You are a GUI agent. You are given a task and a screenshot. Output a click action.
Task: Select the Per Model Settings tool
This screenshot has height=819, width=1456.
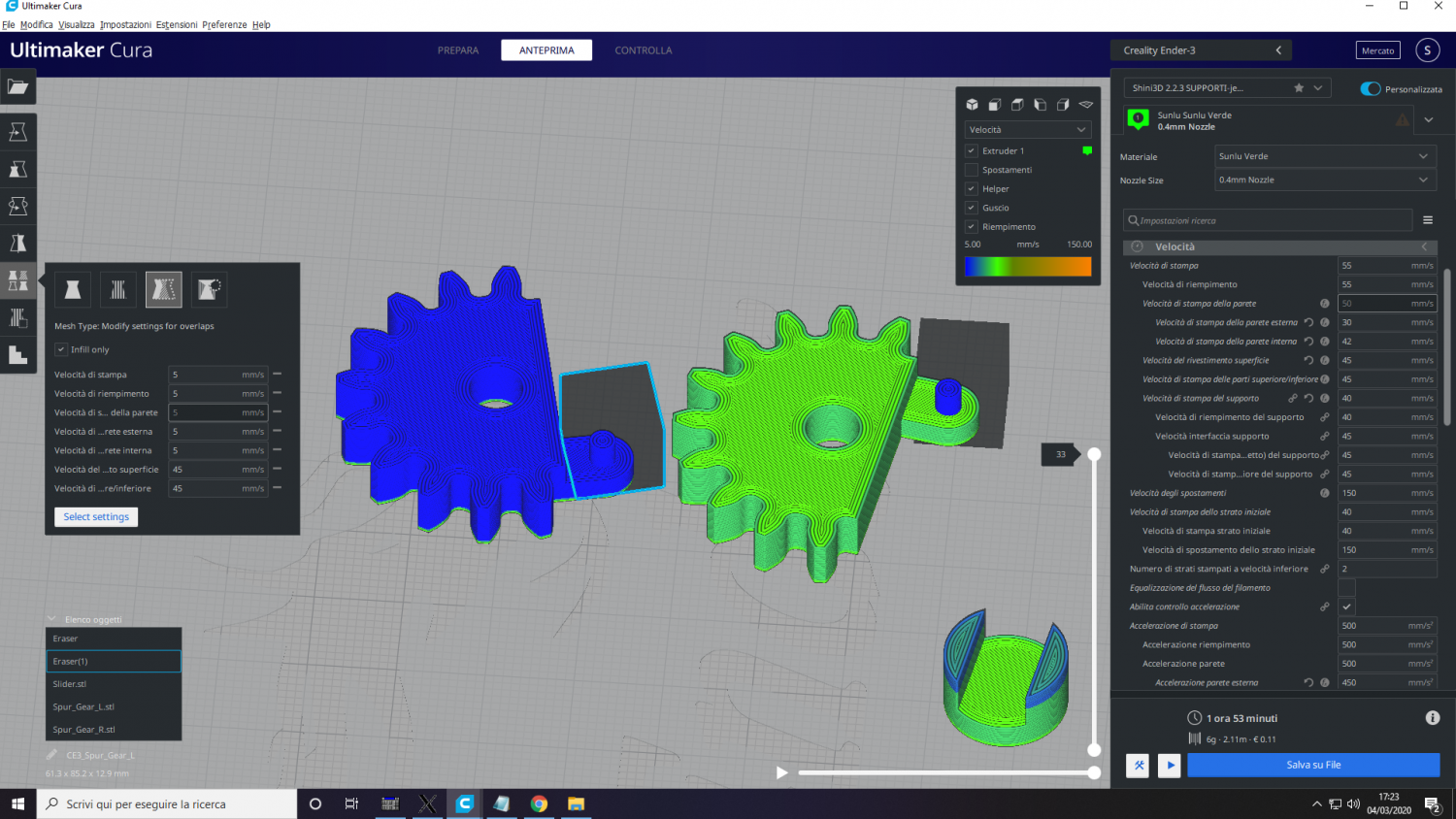pyautogui.click(x=17, y=280)
